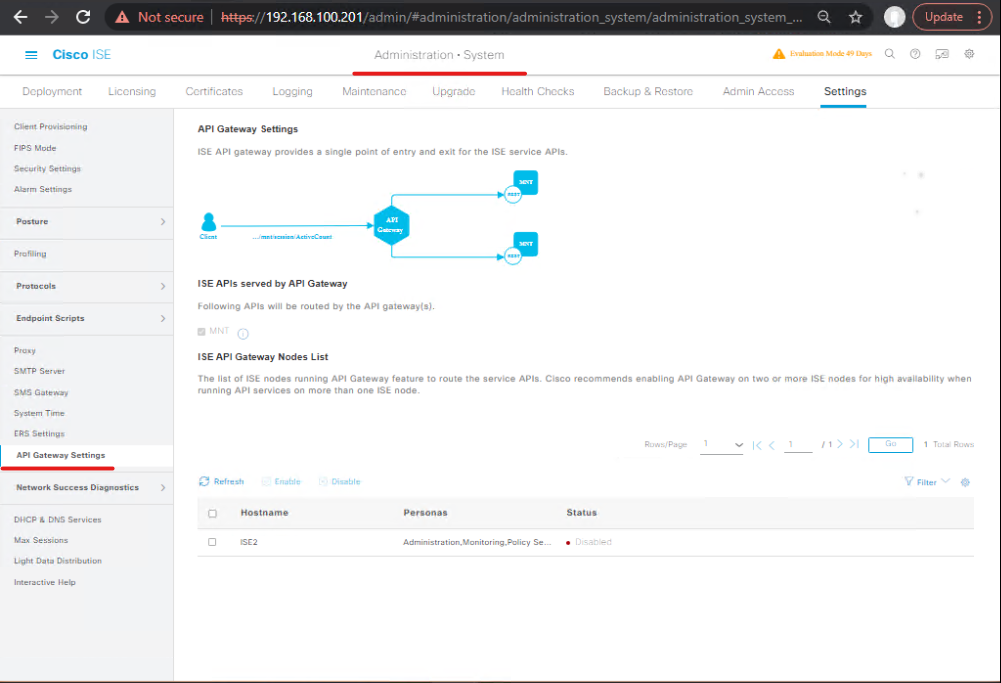
Task: Click the evaluation mode warning icon
Action: click(779, 54)
